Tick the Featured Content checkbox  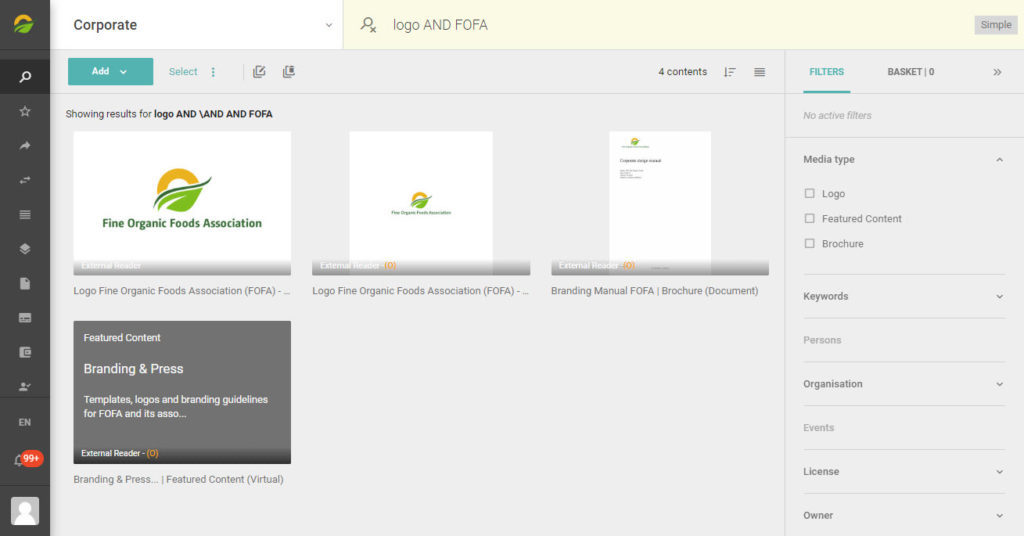tap(810, 219)
